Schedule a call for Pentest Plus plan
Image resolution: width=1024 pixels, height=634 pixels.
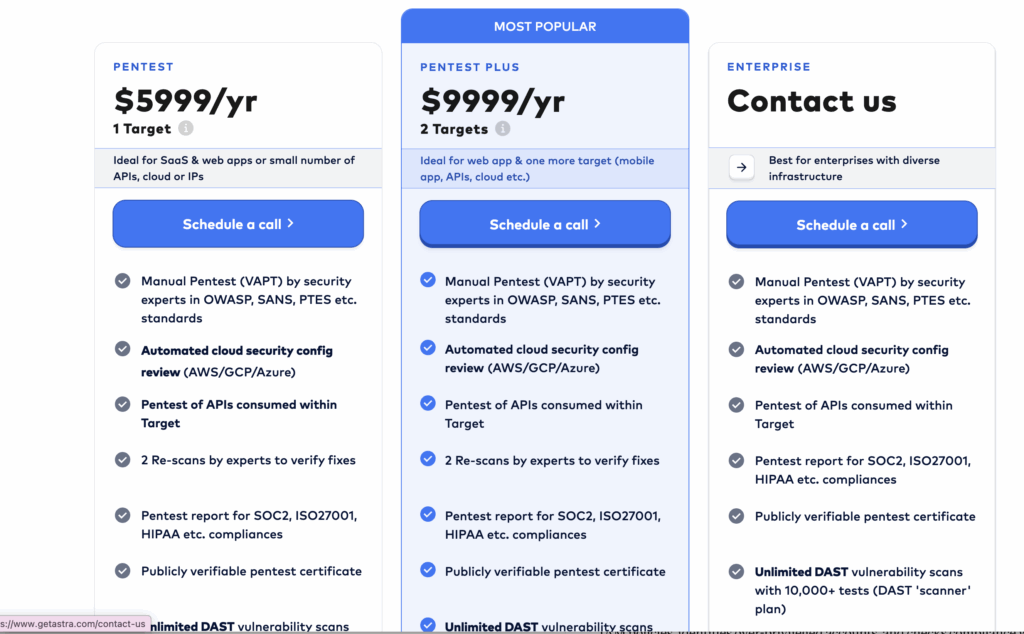coord(545,224)
